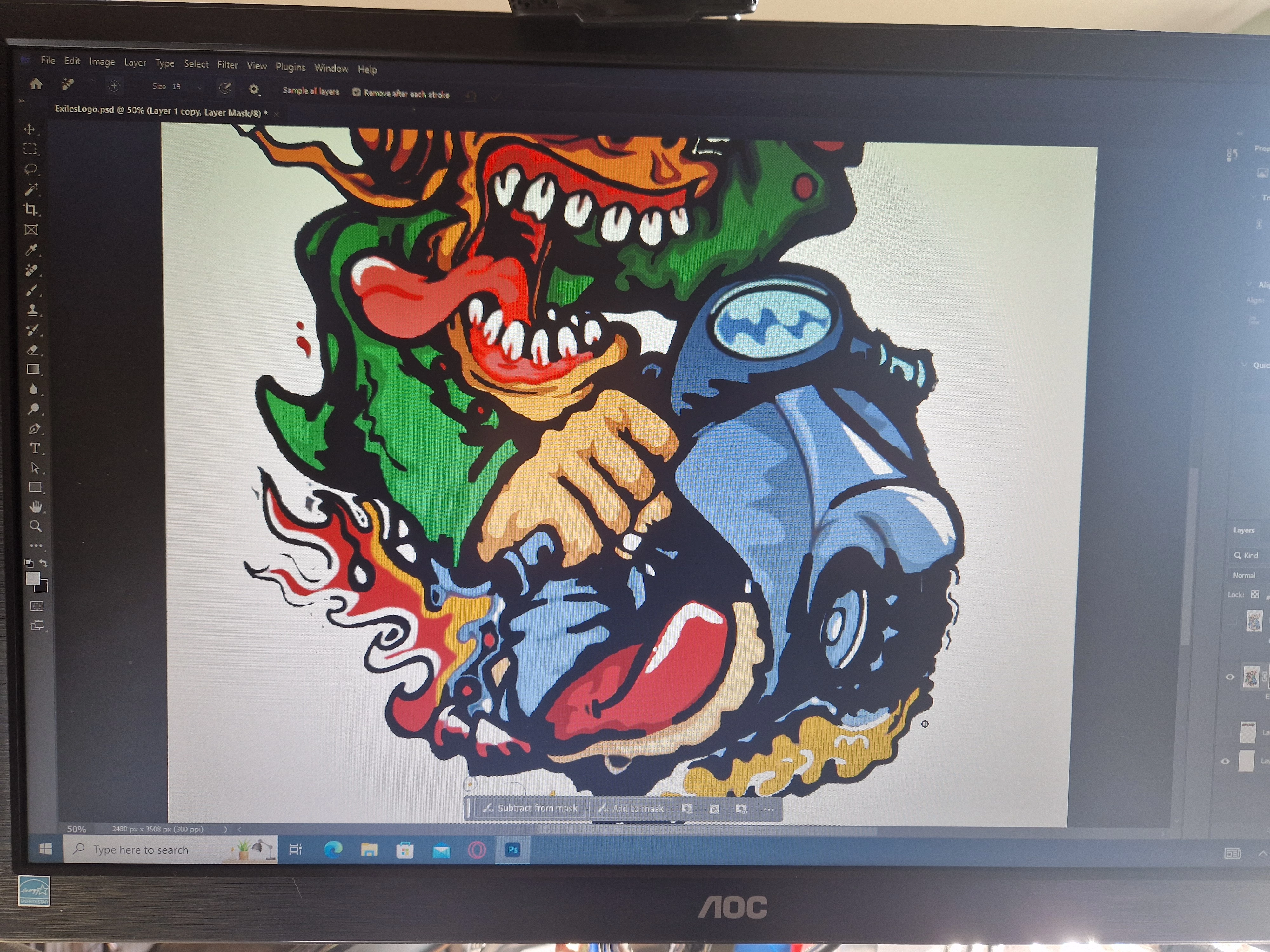
Task: Click the Add to mask button
Action: point(631,808)
